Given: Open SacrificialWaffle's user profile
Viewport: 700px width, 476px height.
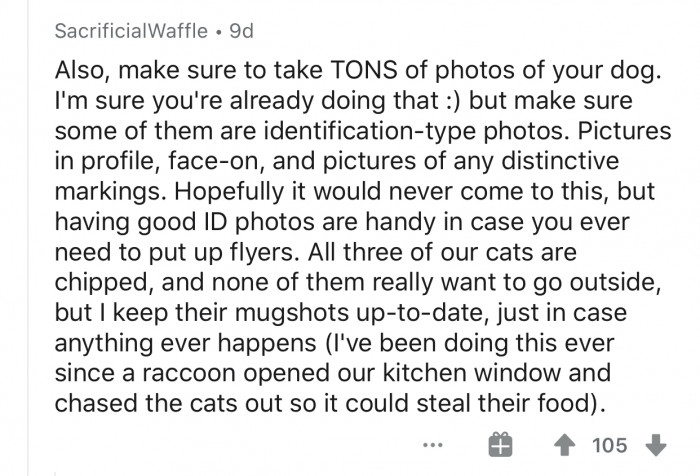Looking at the screenshot, I should pyautogui.click(x=132, y=31).
